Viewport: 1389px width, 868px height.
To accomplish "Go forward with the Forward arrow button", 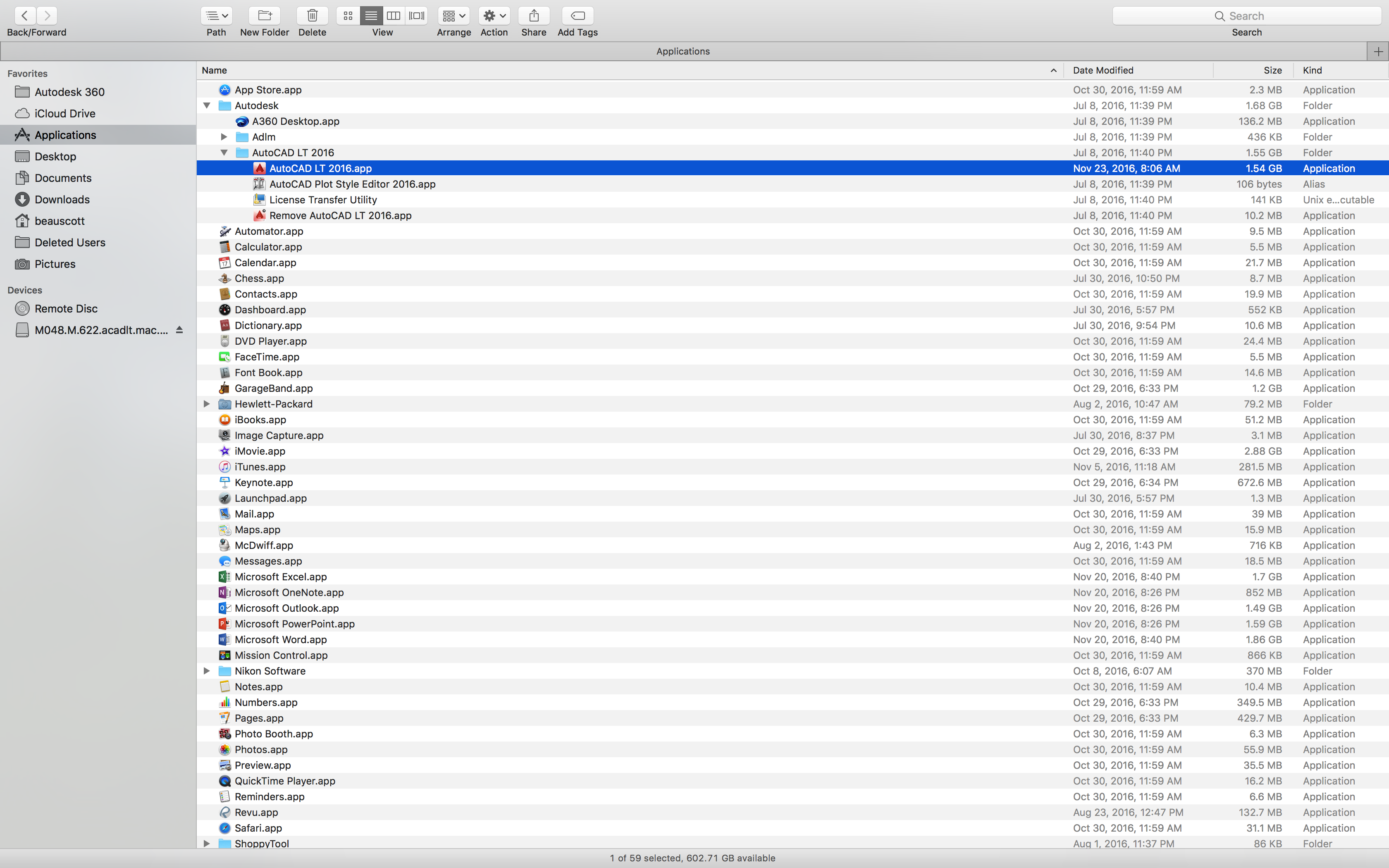I will click(47, 16).
